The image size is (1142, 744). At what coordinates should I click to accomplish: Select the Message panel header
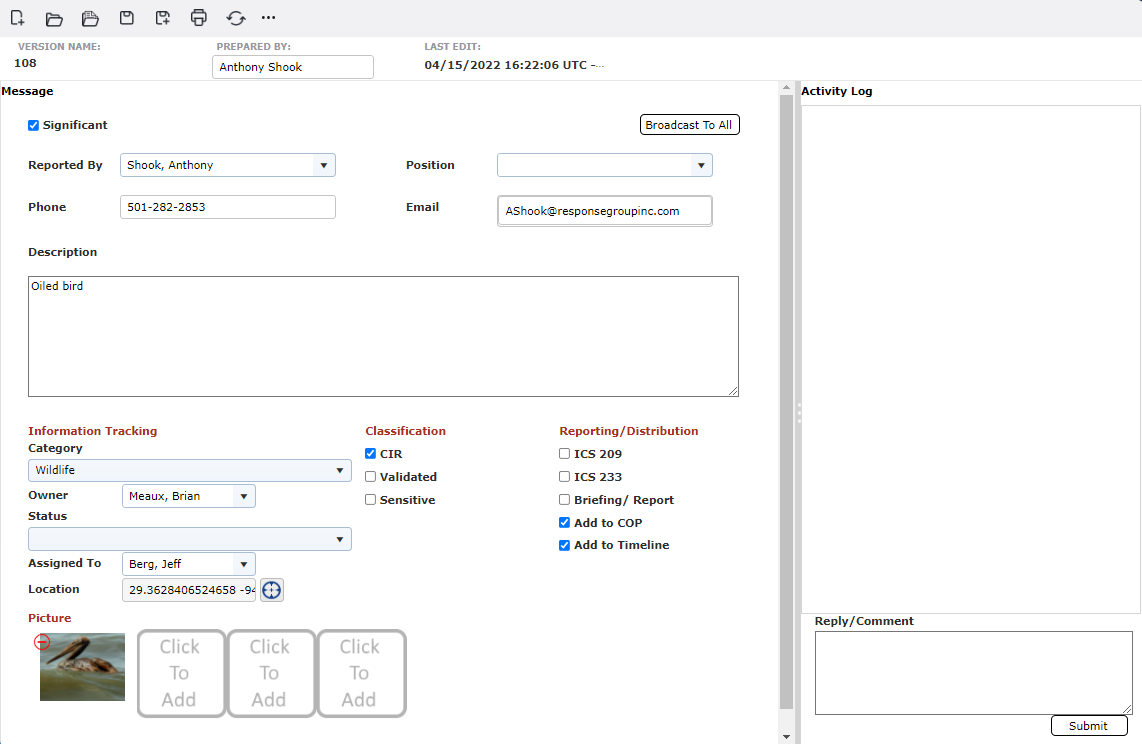coord(27,91)
